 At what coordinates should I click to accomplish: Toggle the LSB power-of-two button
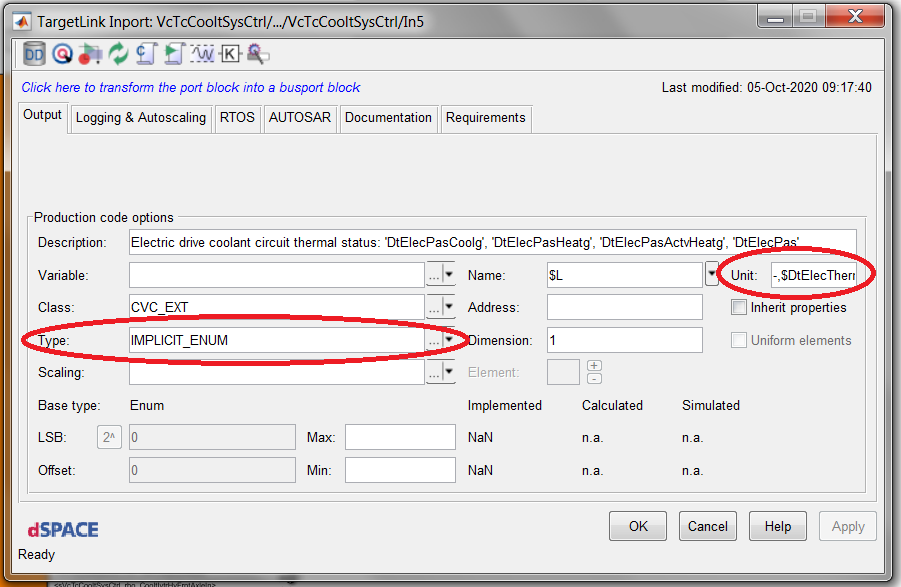(x=109, y=437)
